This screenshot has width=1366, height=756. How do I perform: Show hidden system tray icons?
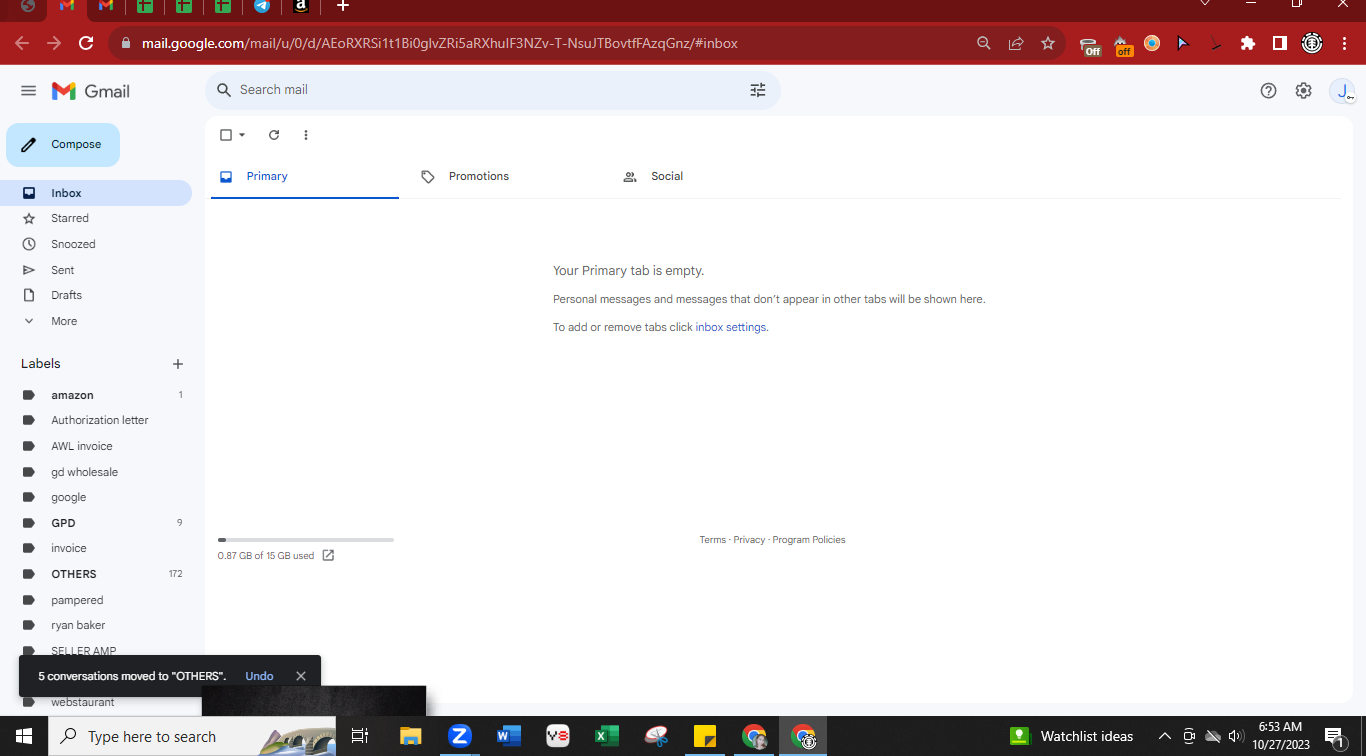[x=1165, y=736]
